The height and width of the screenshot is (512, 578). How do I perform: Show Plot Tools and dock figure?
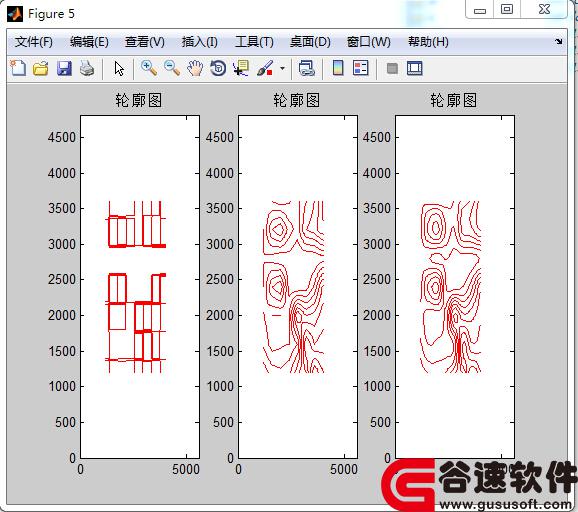point(415,69)
